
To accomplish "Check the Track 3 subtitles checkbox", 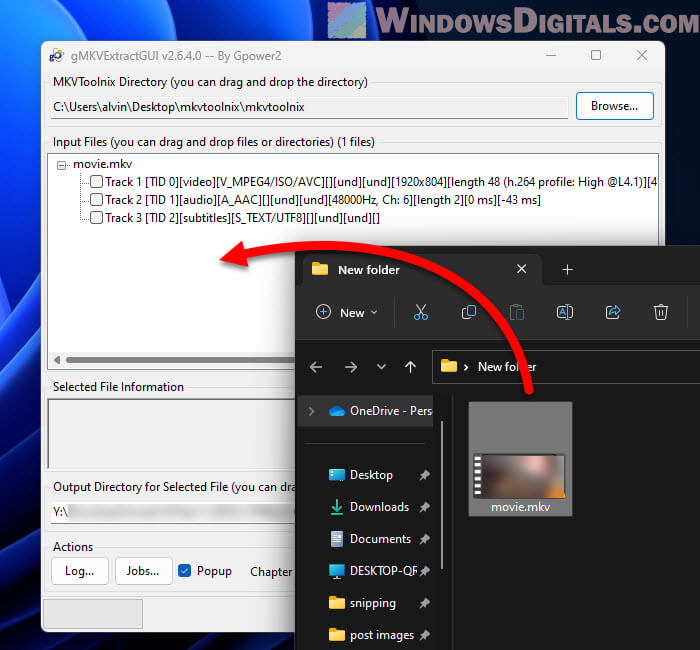I will pyautogui.click(x=96, y=217).
